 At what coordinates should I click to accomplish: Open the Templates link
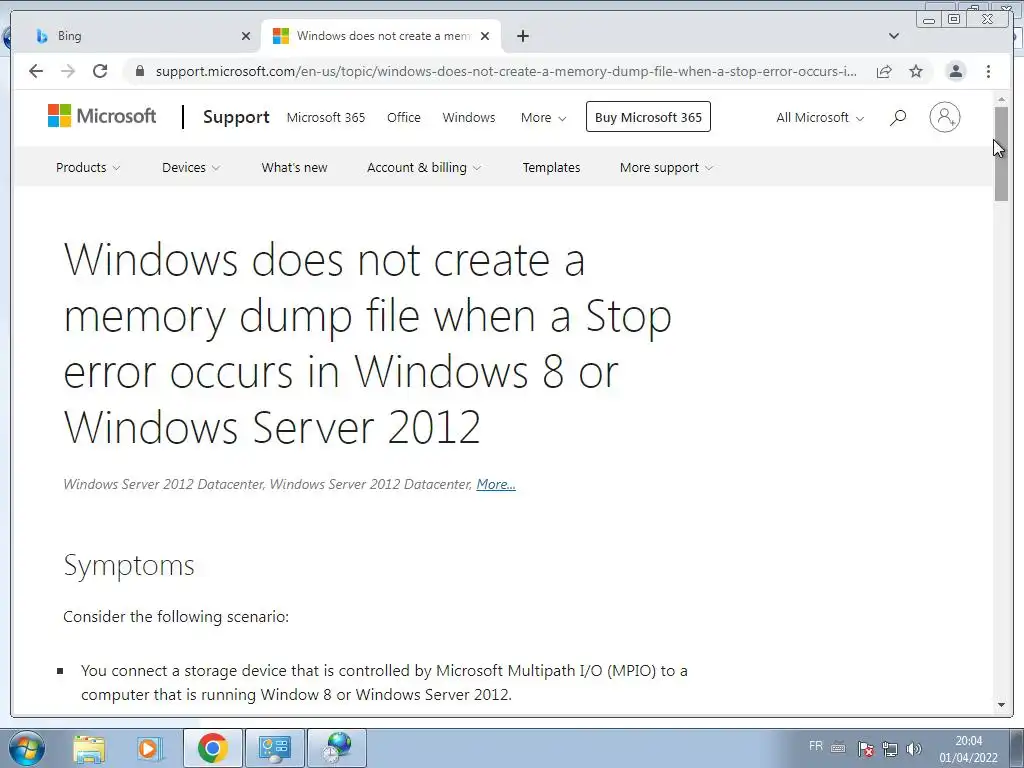click(551, 167)
